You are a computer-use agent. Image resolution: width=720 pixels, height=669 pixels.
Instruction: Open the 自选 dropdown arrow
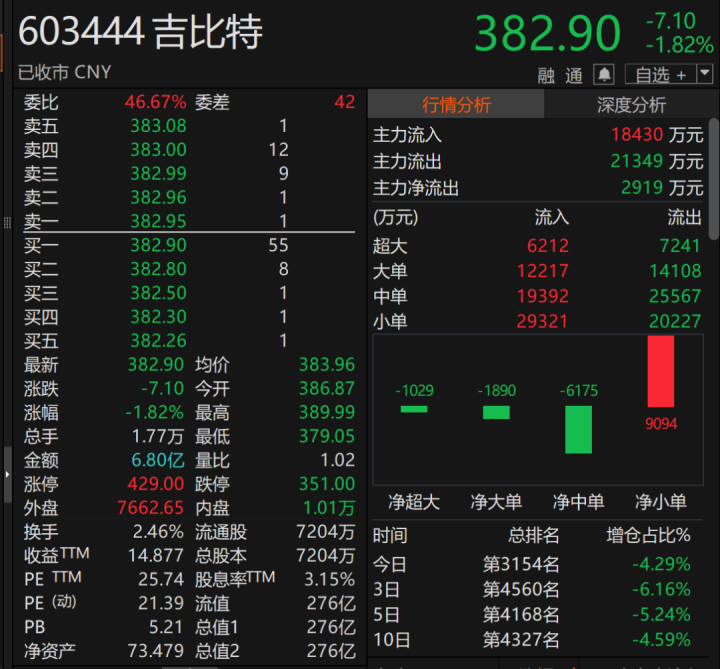pyautogui.click(x=705, y=74)
